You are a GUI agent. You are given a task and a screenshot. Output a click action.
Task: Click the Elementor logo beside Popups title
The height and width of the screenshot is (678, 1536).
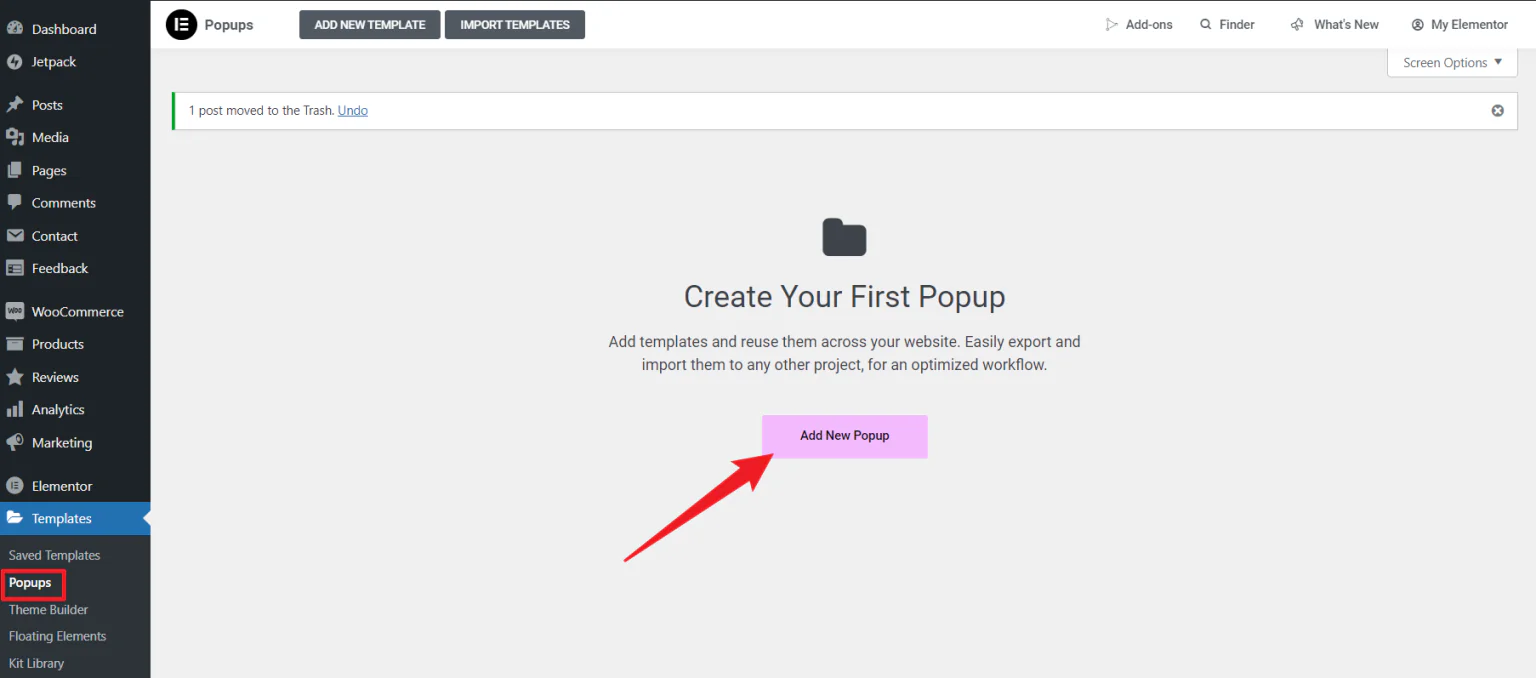(181, 25)
